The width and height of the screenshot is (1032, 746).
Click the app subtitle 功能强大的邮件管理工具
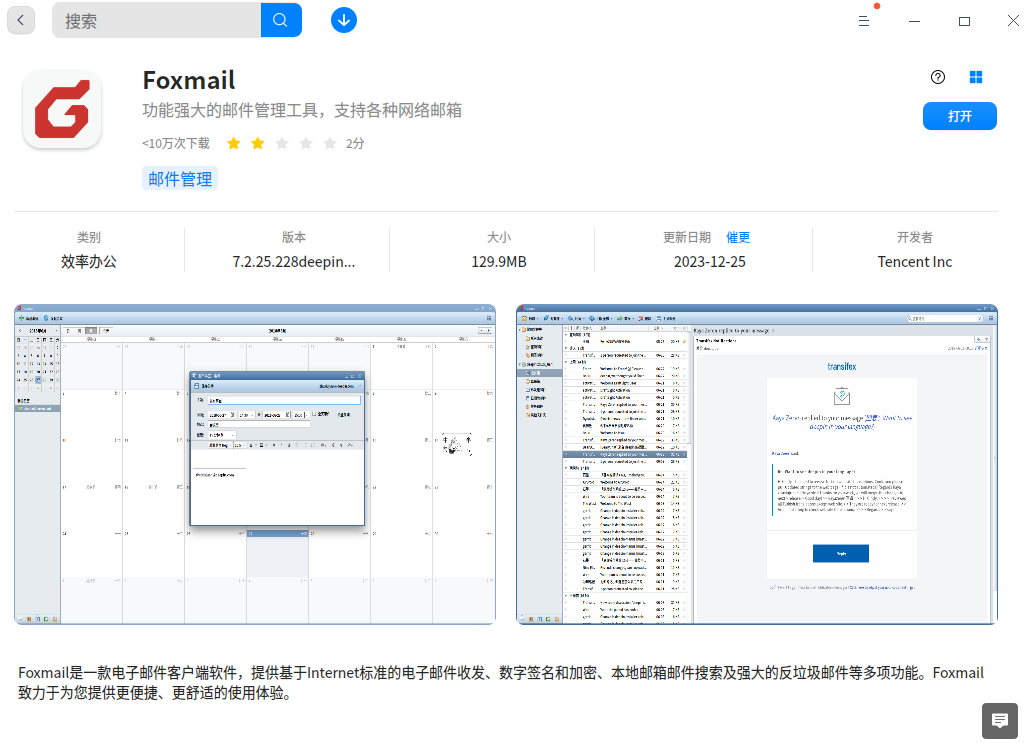302,111
